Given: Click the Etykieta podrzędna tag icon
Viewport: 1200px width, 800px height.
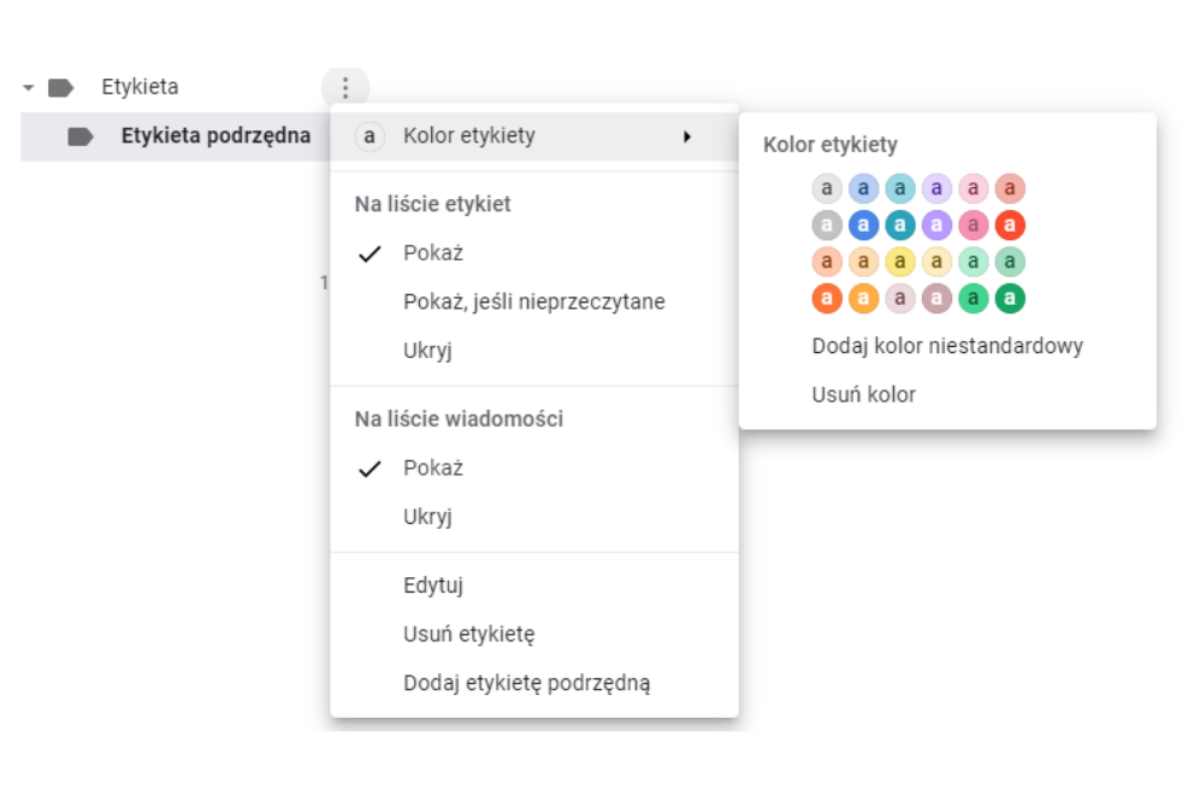Looking at the screenshot, I should click(x=81, y=137).
